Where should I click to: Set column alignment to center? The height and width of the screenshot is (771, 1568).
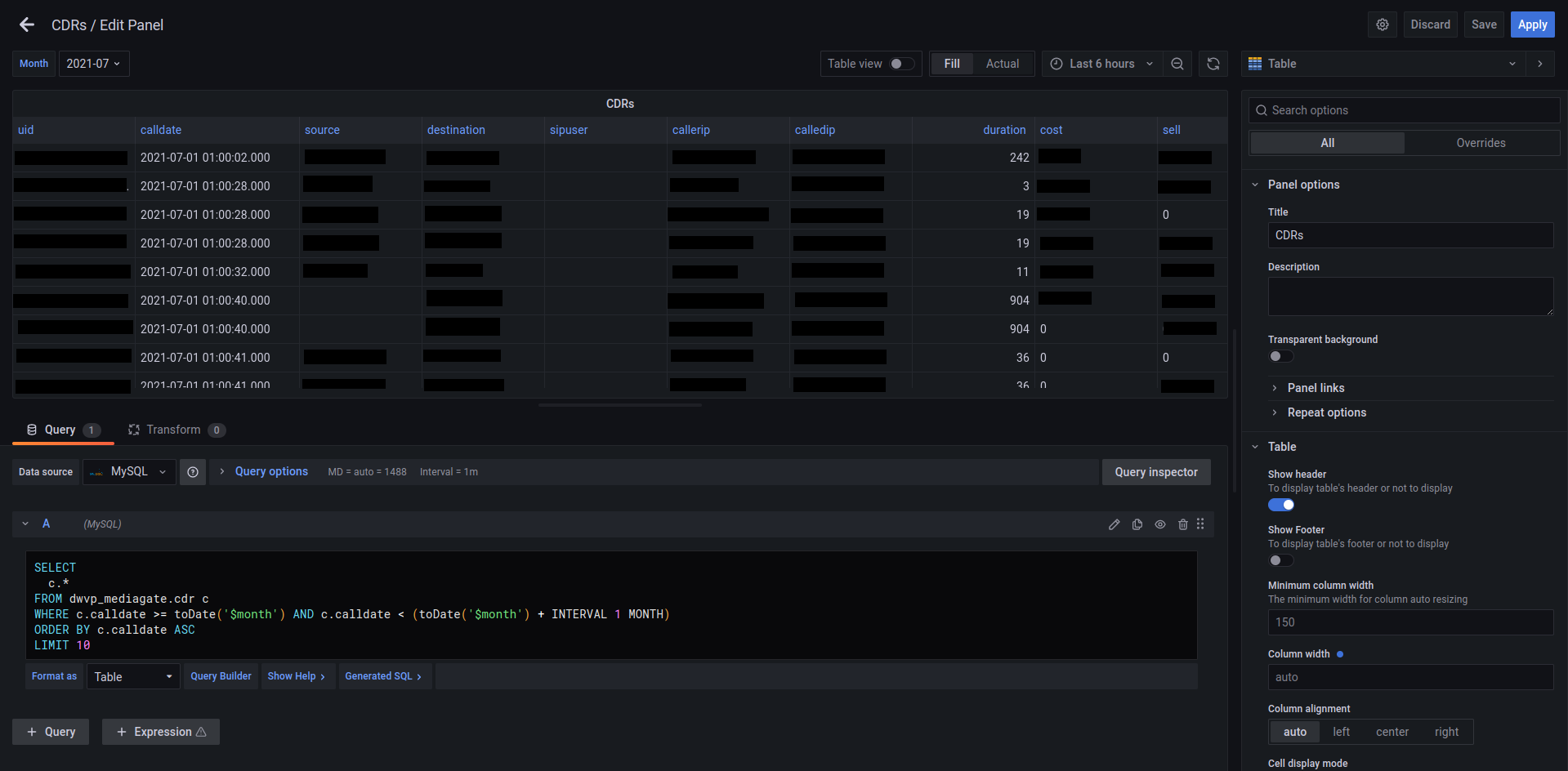coord(1392,732)
